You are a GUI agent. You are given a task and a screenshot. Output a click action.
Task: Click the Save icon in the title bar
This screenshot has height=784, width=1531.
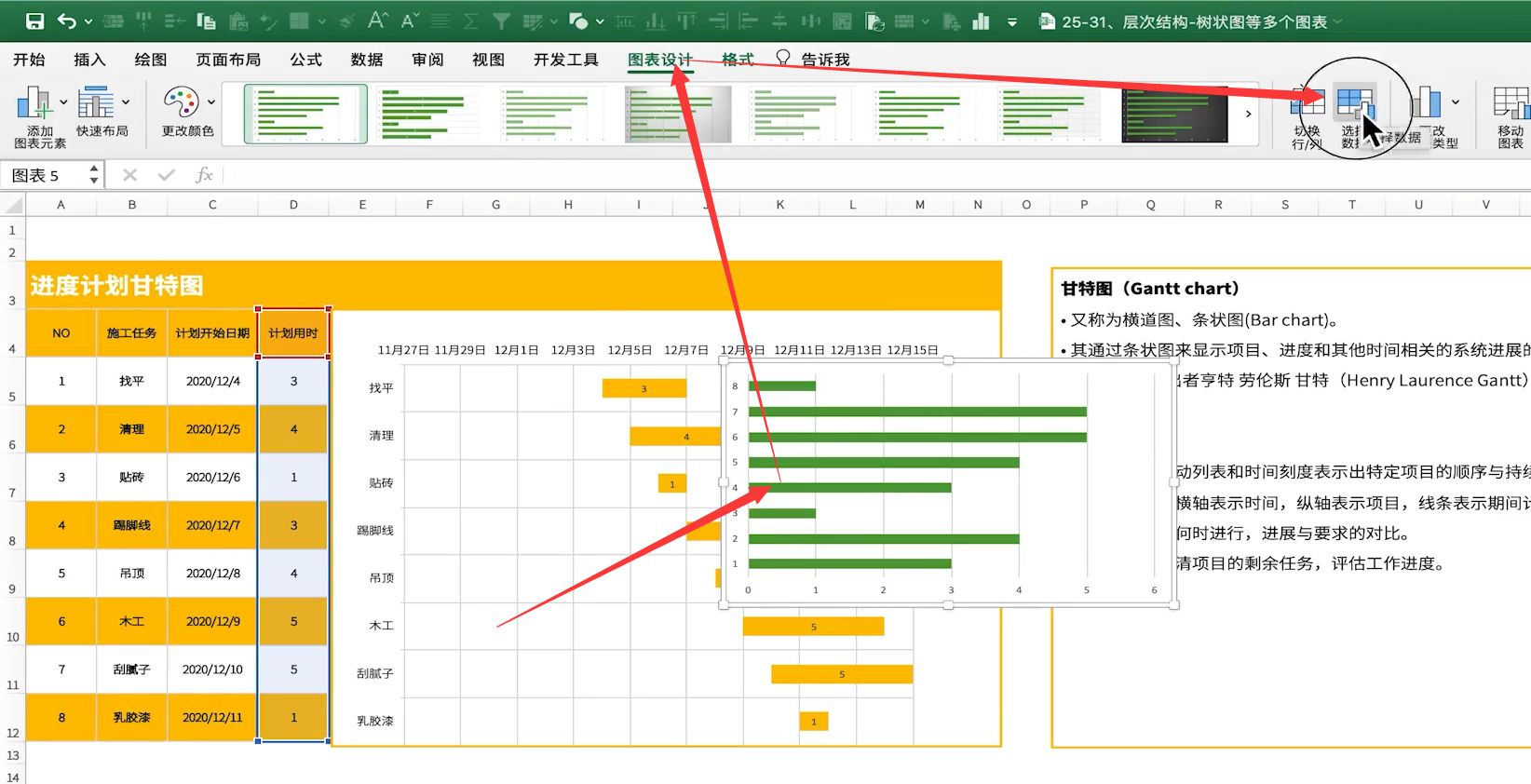34,20
